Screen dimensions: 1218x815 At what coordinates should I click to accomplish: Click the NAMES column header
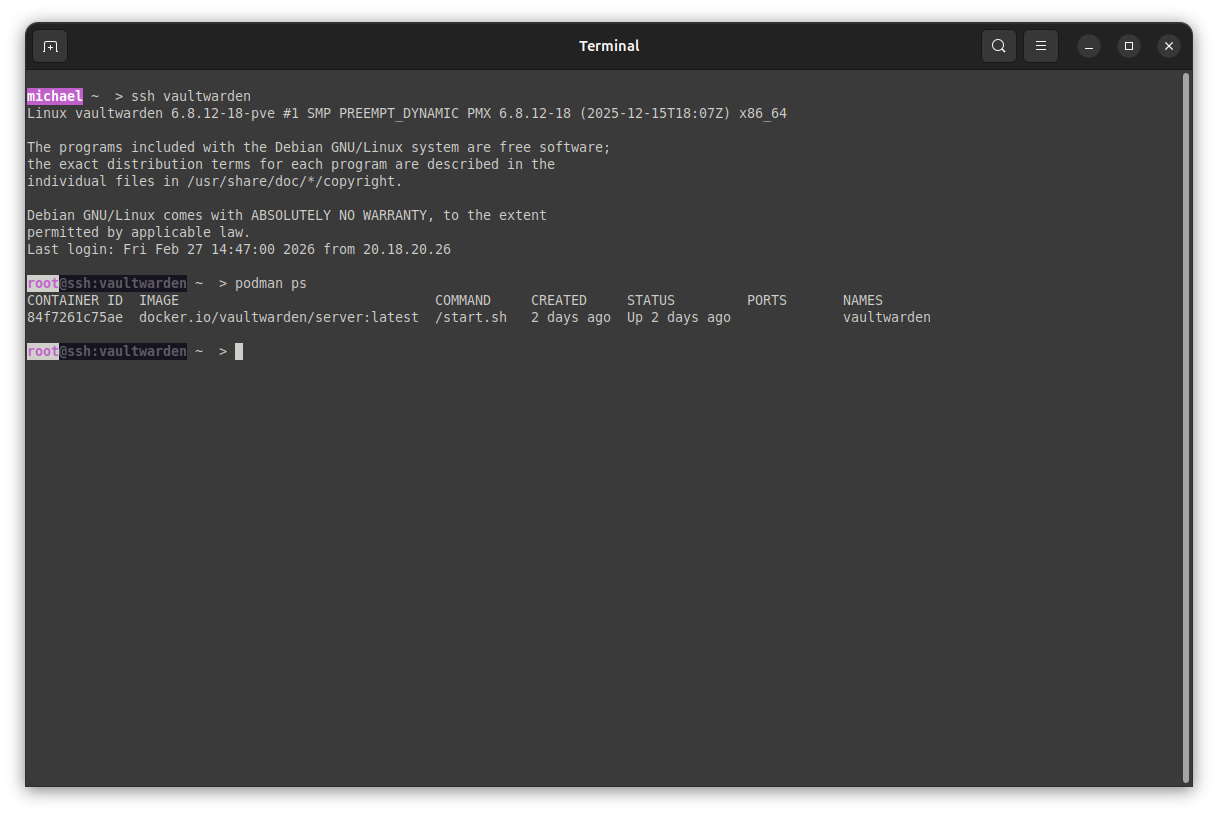pyautogui.click(x=862, y=301)
